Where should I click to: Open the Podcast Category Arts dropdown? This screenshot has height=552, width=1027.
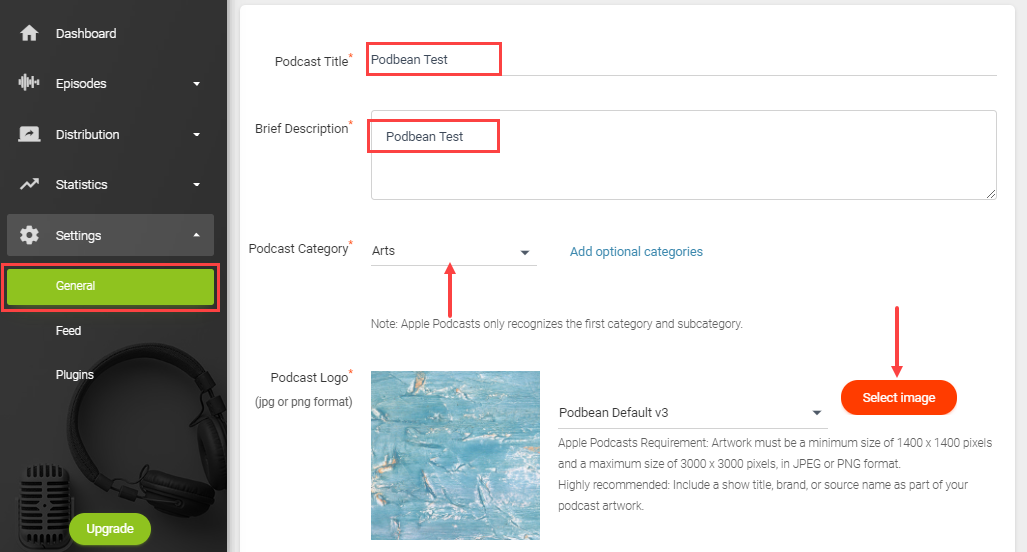453,251
